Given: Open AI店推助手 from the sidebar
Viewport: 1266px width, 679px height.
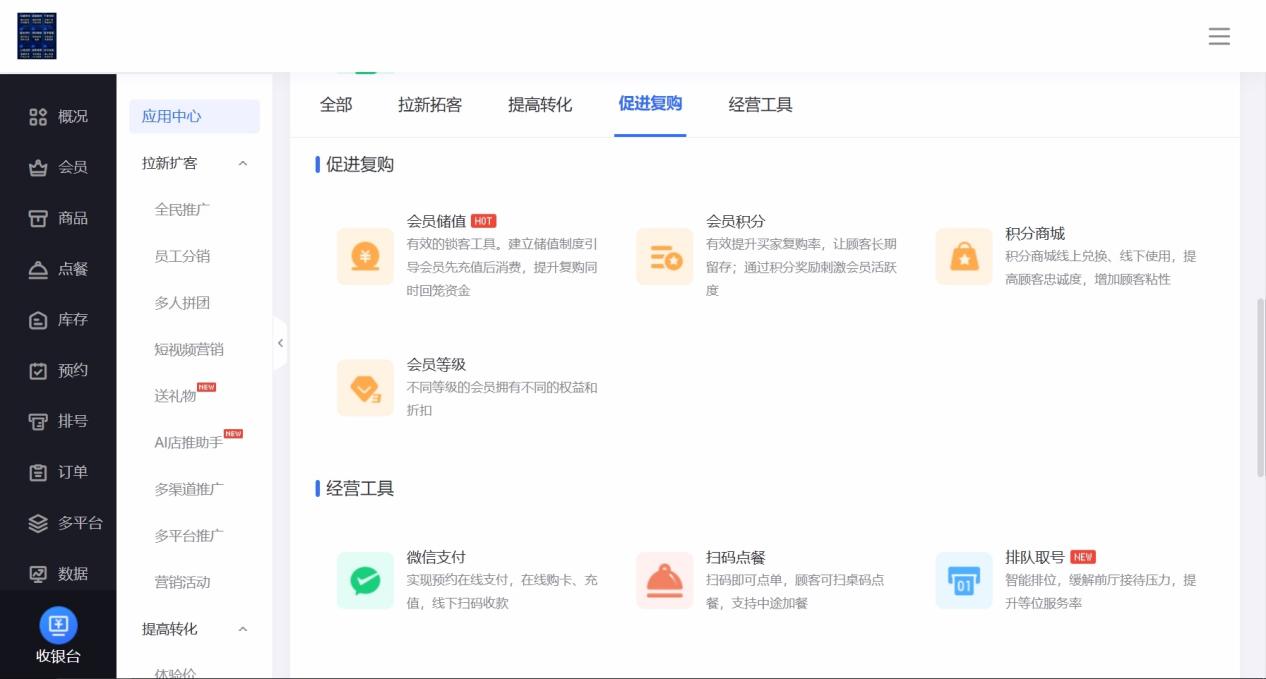Looking at the screenshot, I should 188,442.
